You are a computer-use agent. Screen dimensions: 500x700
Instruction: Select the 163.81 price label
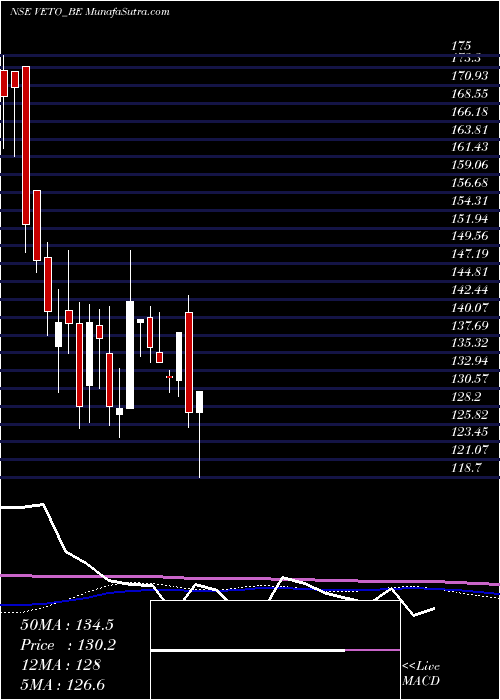470,129
